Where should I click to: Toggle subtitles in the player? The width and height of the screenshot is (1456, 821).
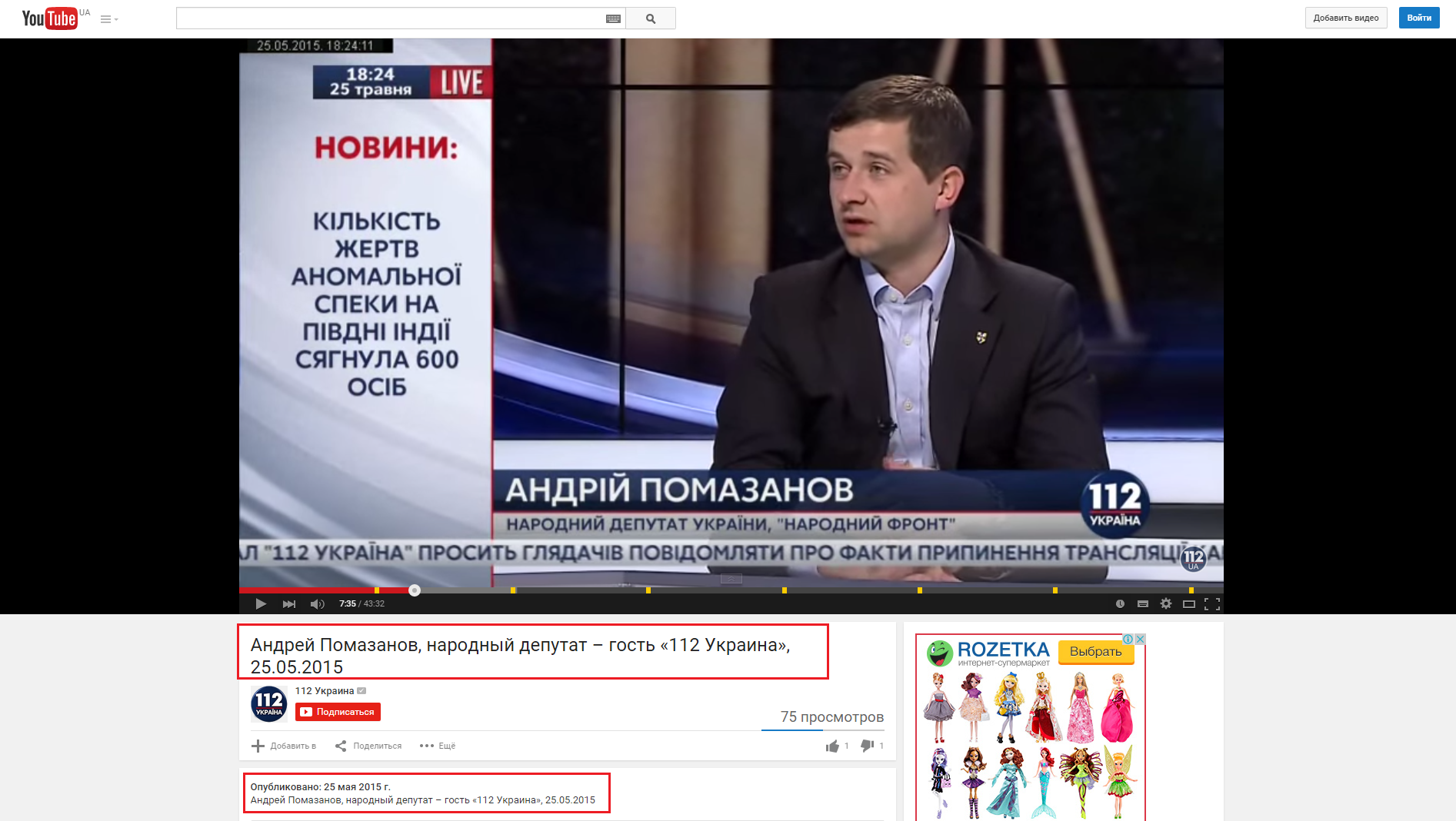pos(1143,604)
